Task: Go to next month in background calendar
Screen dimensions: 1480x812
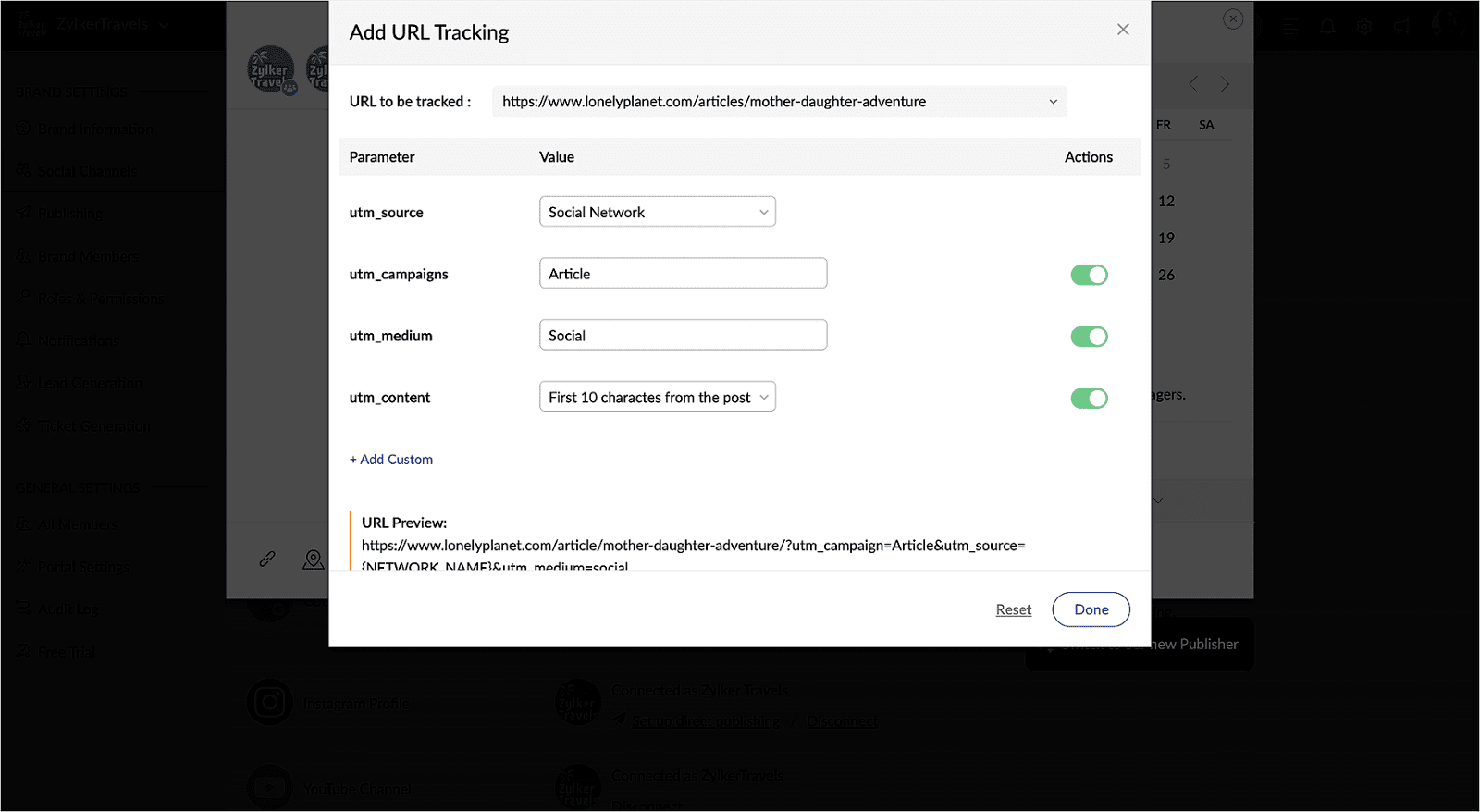Action: 1225,84
